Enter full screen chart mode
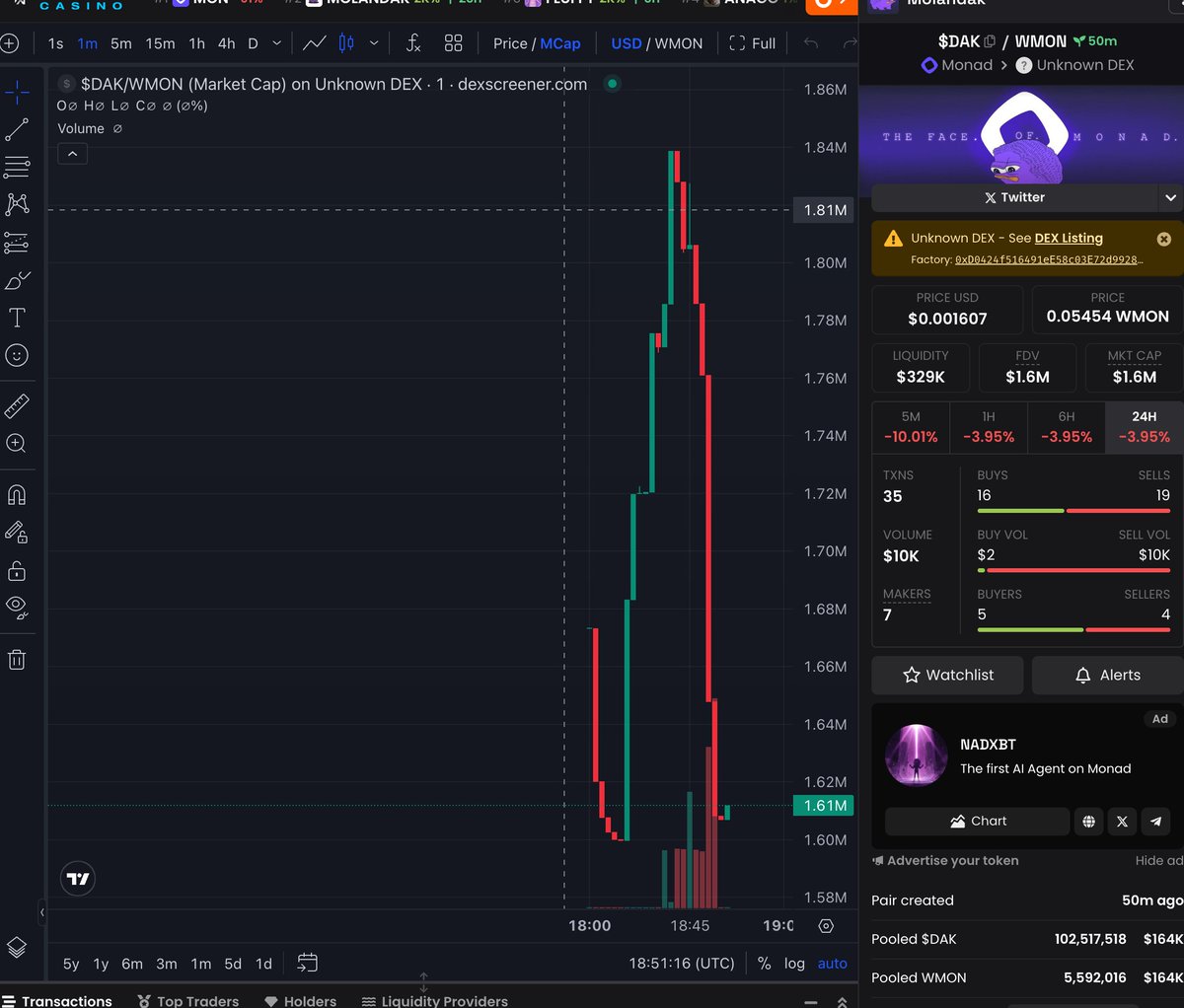The width and height of the screenshot is (1184, 1008). point(752,43)
